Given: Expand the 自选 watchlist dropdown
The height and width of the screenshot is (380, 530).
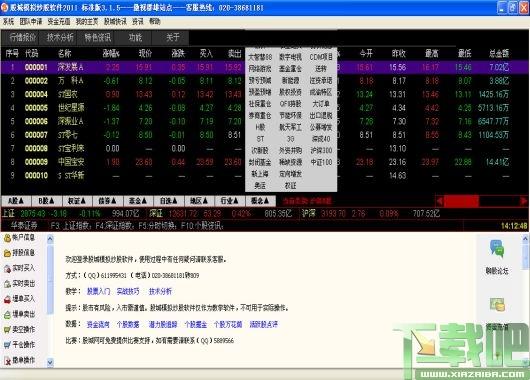Looking at the screenshot, I should click(169, 201).
